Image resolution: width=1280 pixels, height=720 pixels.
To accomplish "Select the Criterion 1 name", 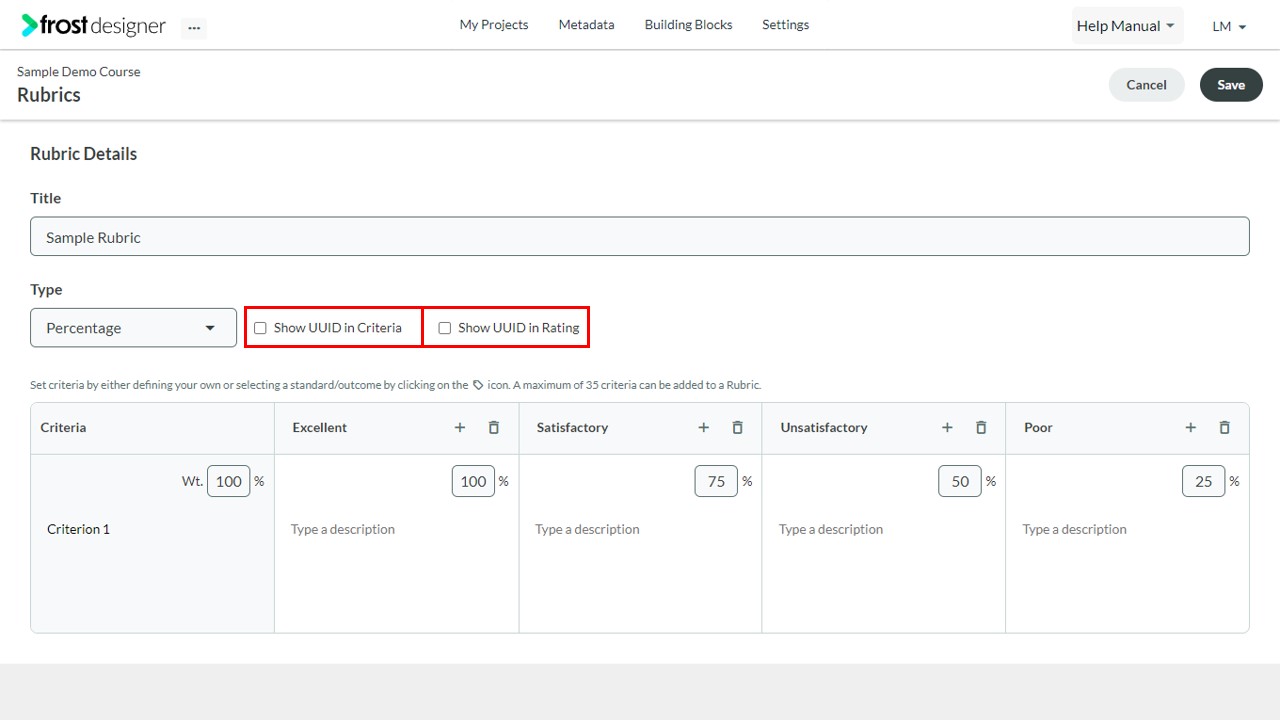I will (78, 529).
